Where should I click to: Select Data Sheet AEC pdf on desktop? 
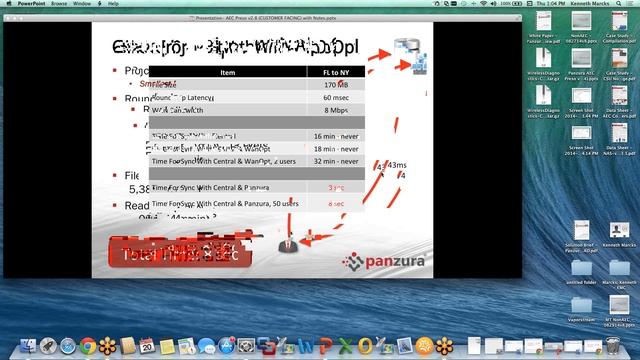tap(620, 102)
